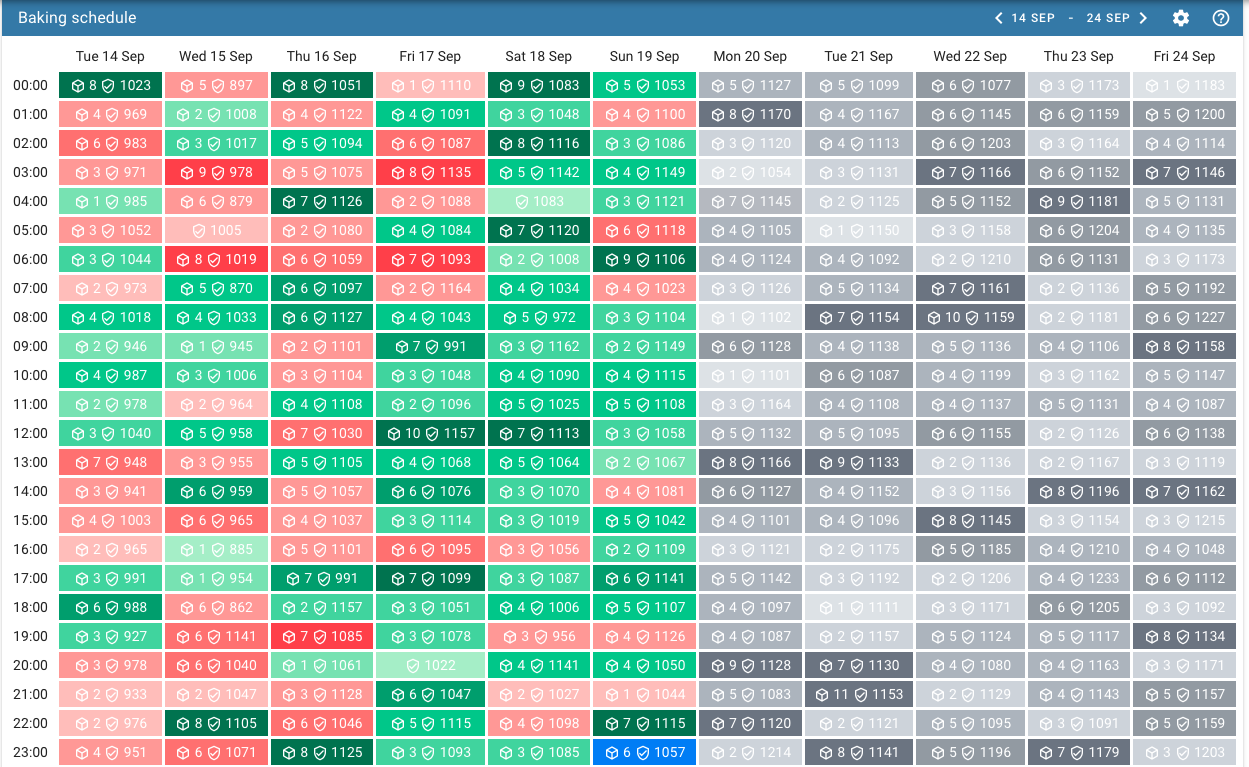Image resolution: width=1249 pixels, height=767 pixels.
Task: Open the cell showing only 1022
Action: pos(430,666)
